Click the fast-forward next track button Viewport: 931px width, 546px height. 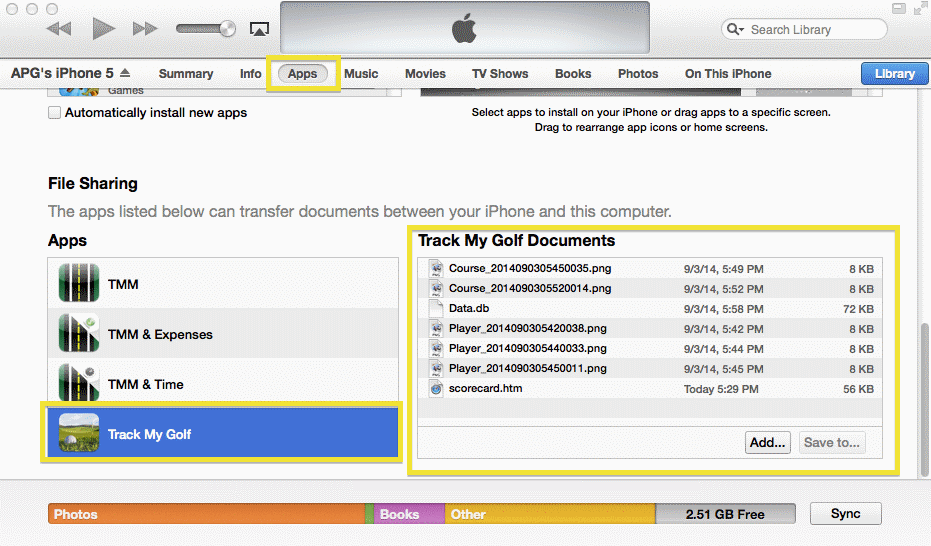click(x=145, y=28)
